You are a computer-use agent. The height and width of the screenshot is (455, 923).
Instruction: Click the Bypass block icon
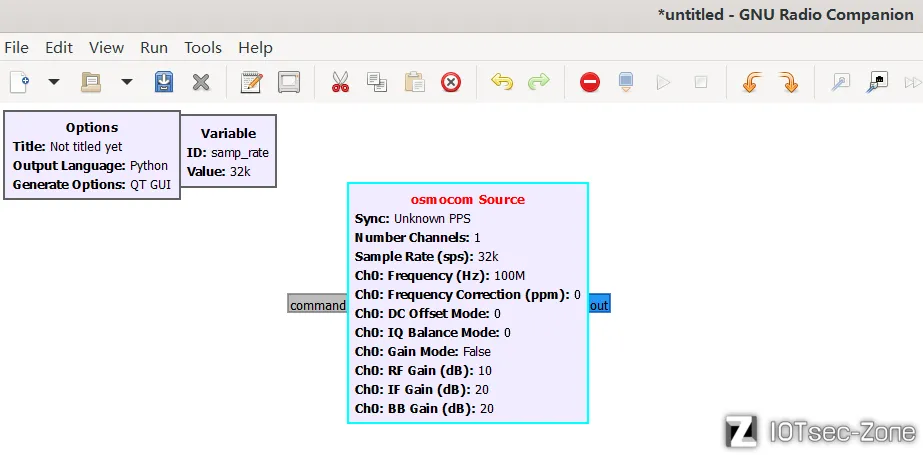pos(626,82)
